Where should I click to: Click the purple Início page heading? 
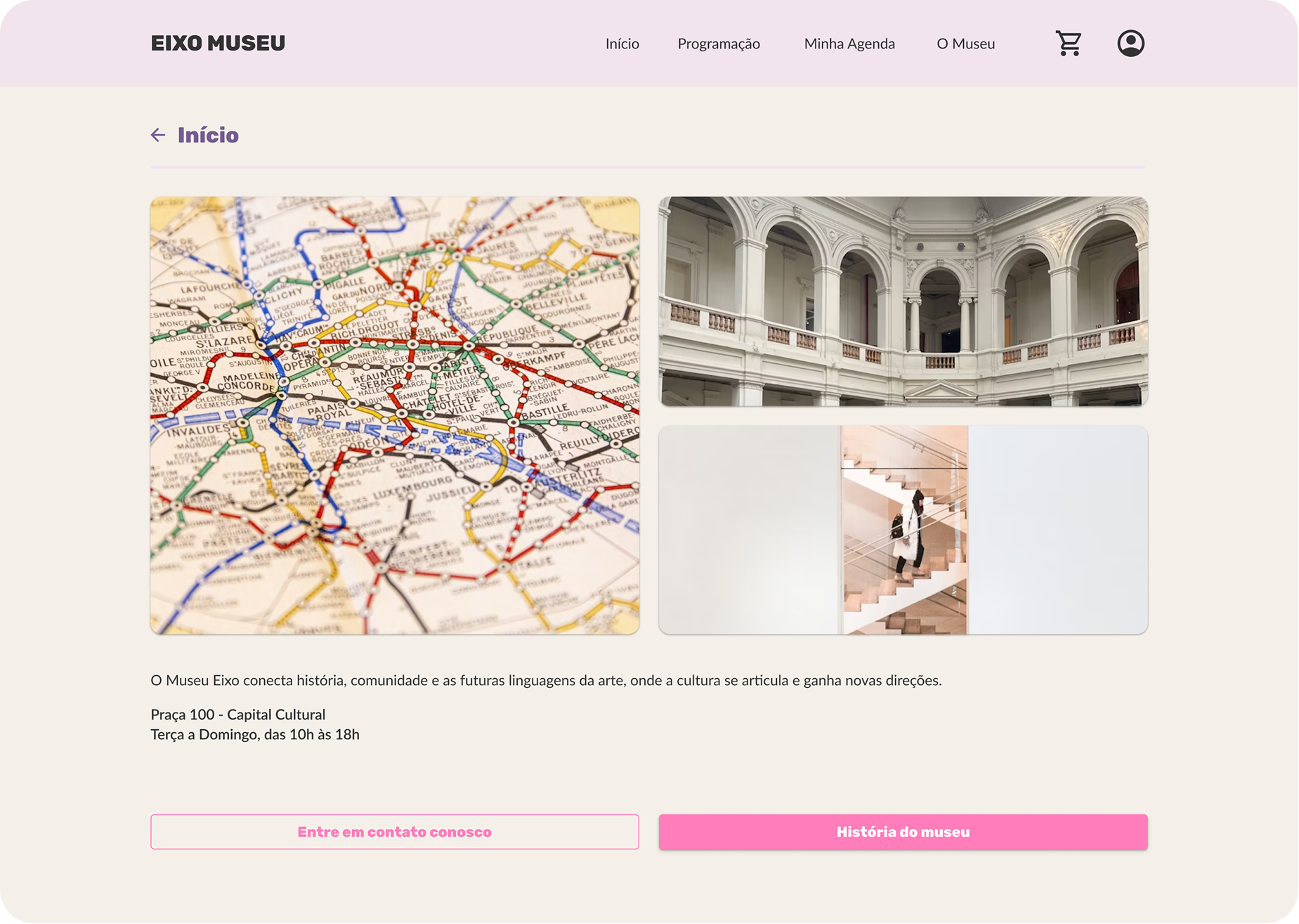pyautogui.click(x=208, y=135)
